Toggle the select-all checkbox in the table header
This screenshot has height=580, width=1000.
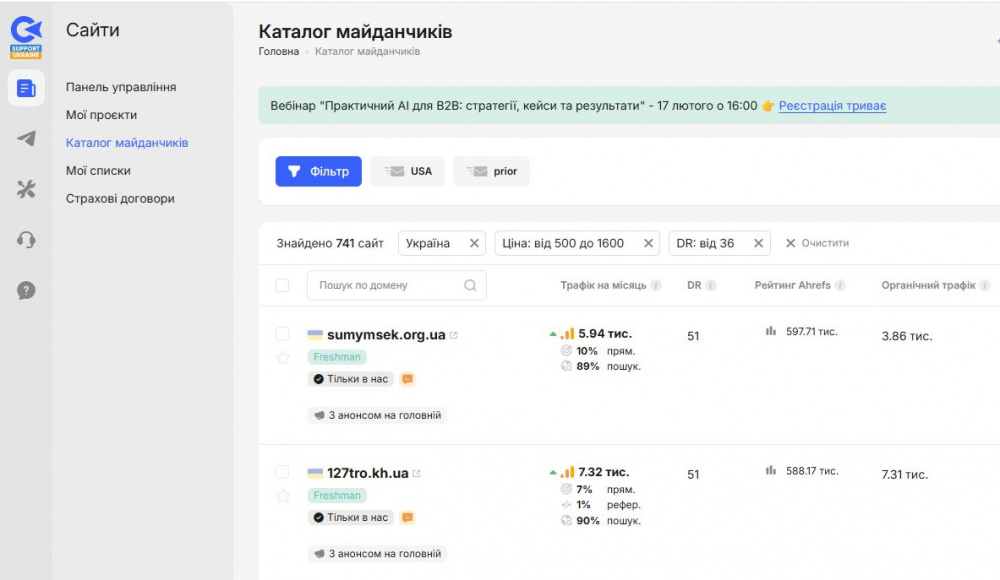(x=284, y=285)
